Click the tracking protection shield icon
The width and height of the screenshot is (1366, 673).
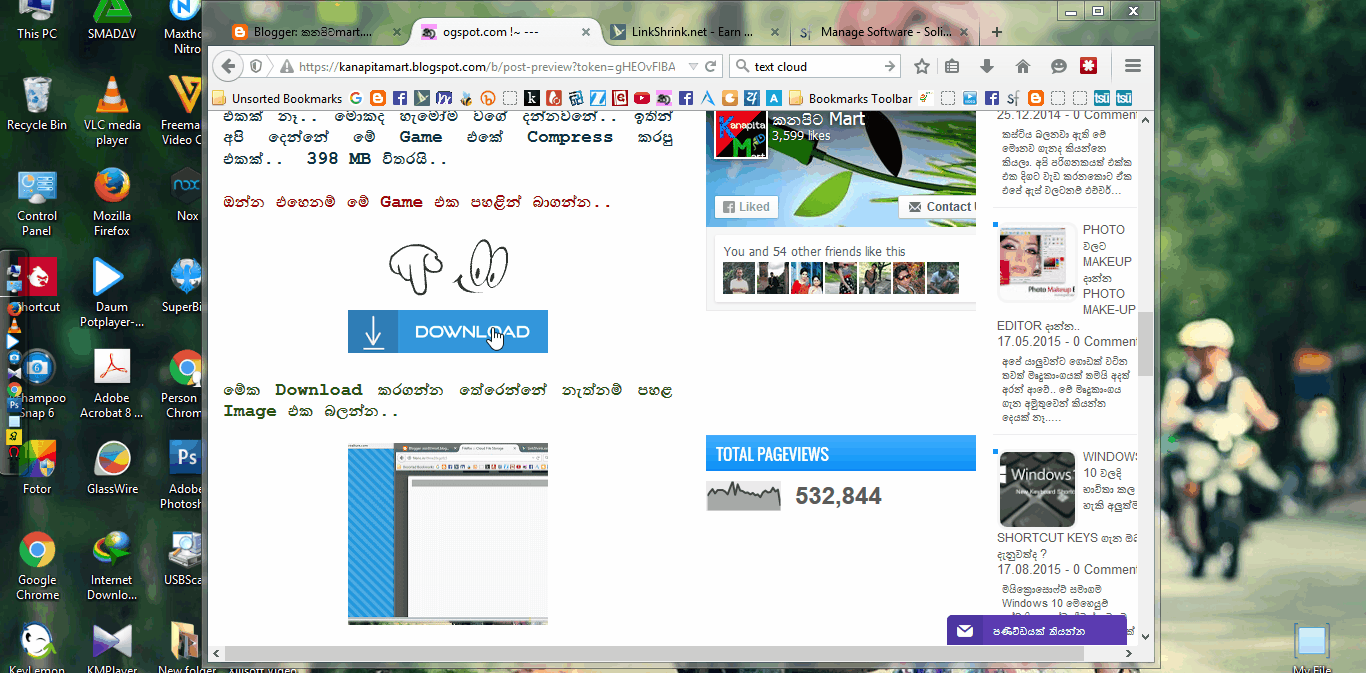coord(257,66)
